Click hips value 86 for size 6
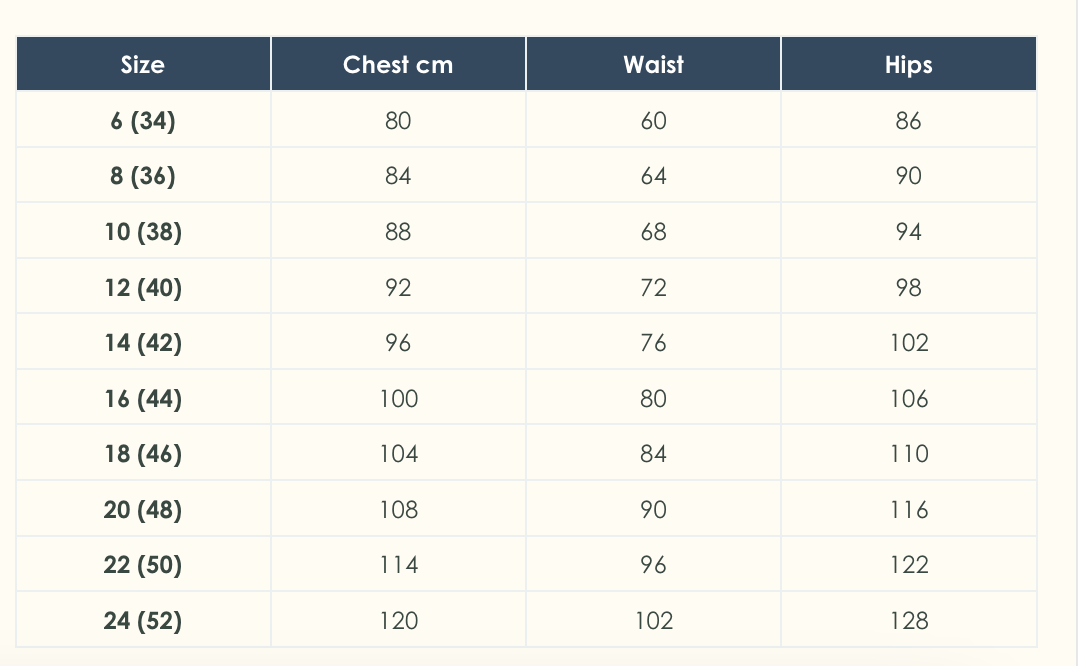Screen dimensions: 1078x666 908,121
